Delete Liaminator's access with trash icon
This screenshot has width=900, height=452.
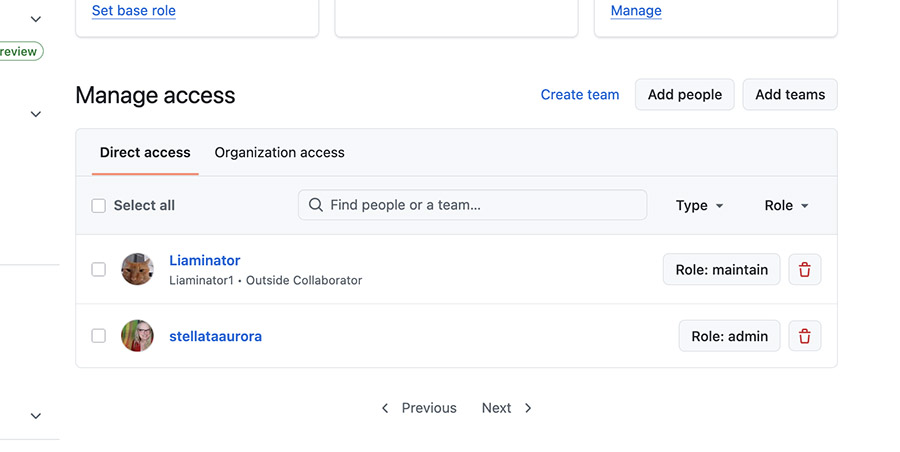click(805, 269)
